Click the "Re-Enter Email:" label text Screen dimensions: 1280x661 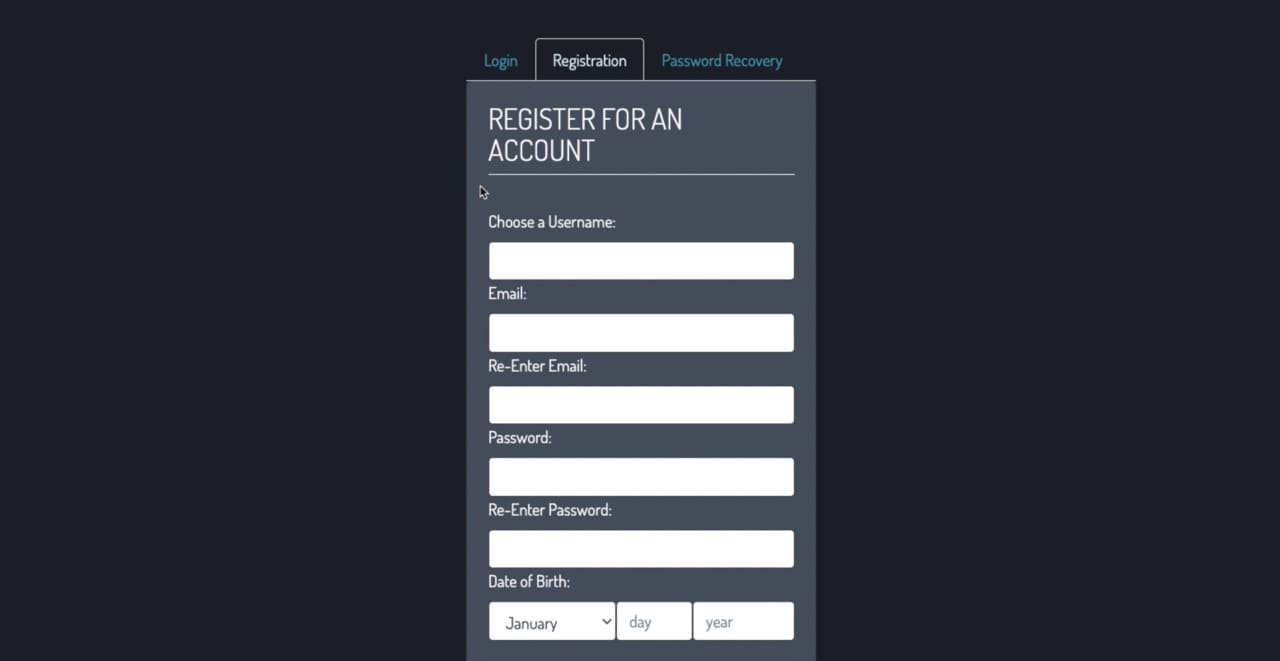(537, 366)
